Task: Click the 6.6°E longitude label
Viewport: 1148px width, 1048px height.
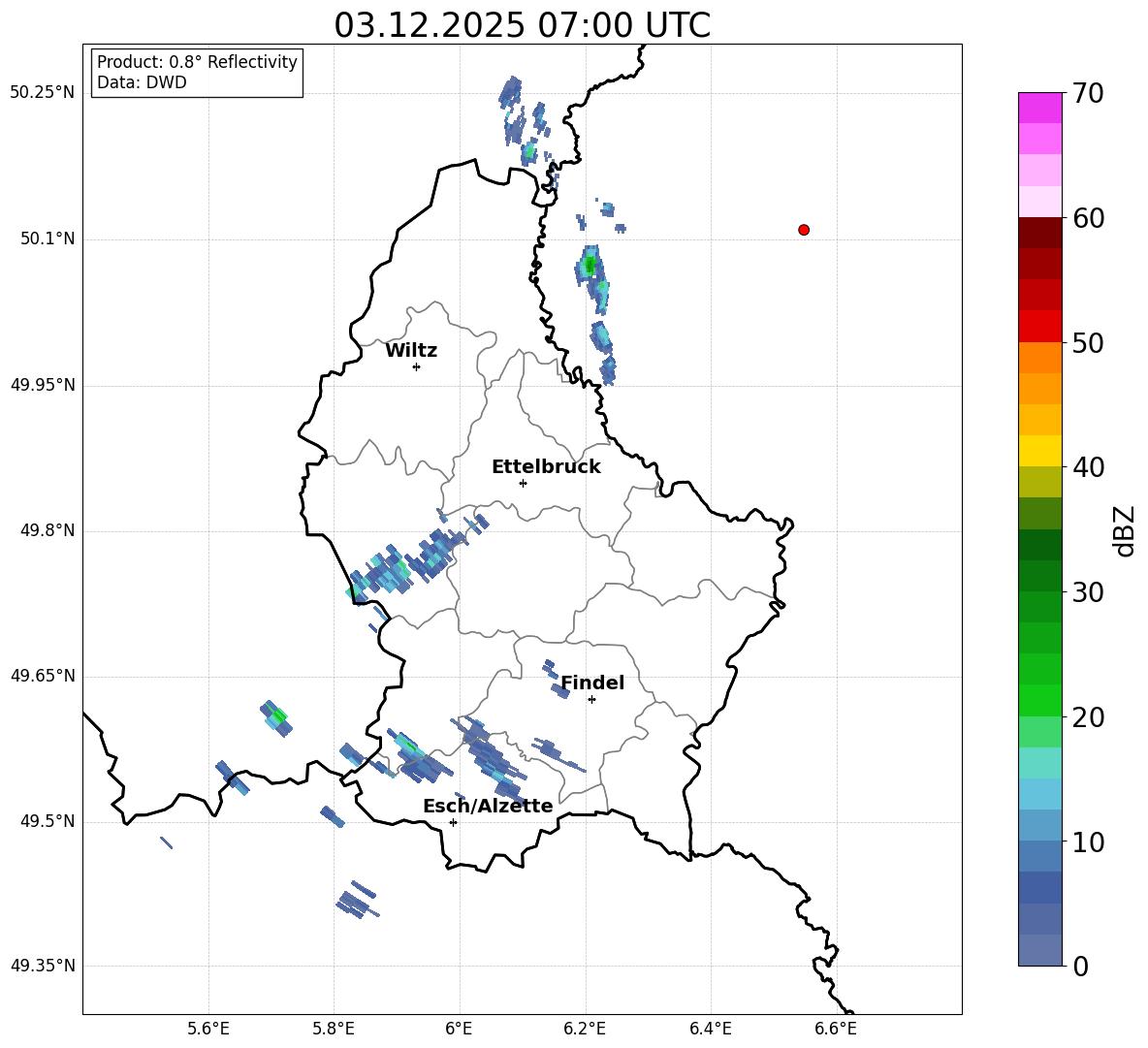Action: 836,1029
